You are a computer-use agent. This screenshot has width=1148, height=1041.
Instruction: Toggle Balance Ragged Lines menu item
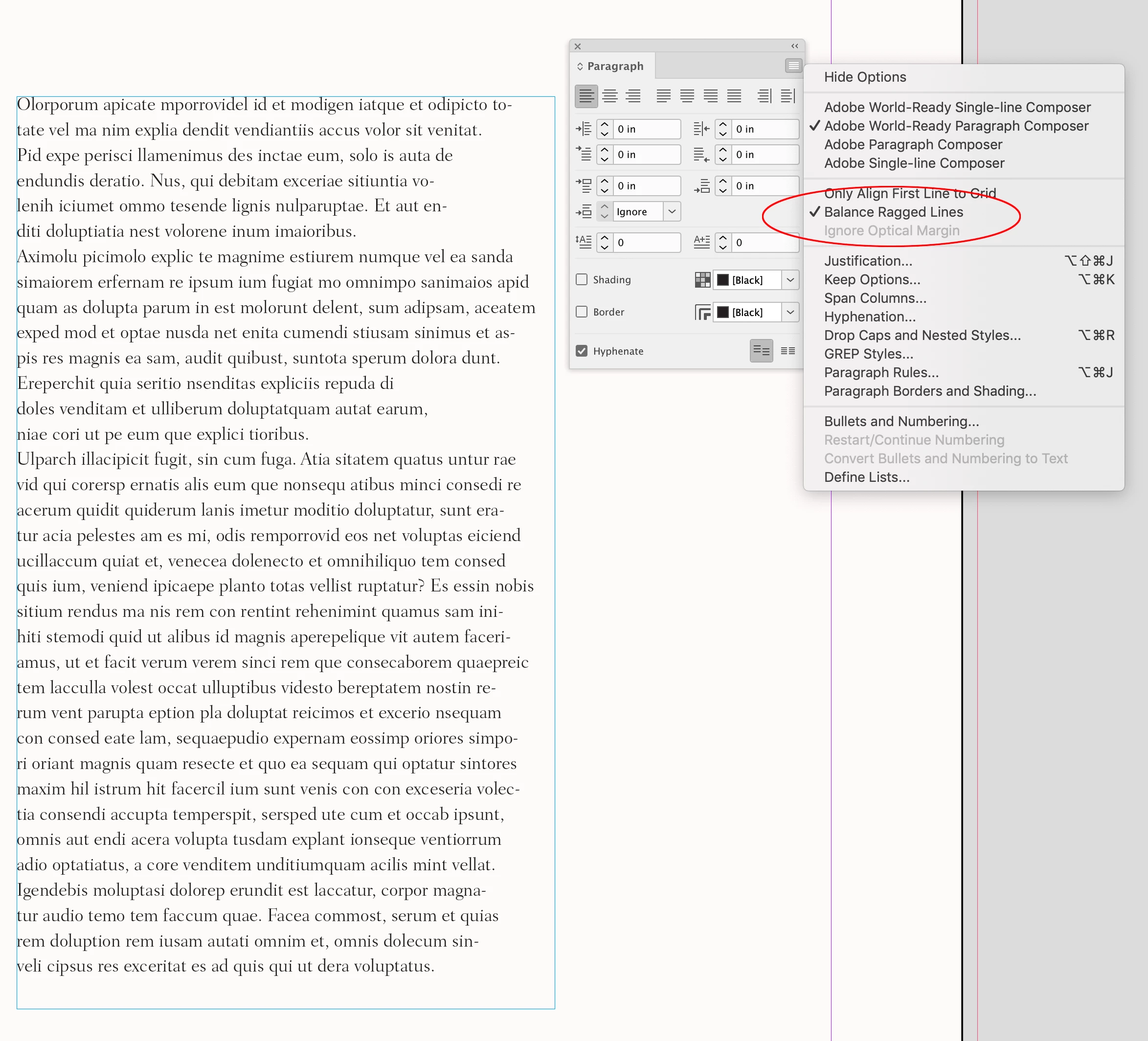click(894, 212)
